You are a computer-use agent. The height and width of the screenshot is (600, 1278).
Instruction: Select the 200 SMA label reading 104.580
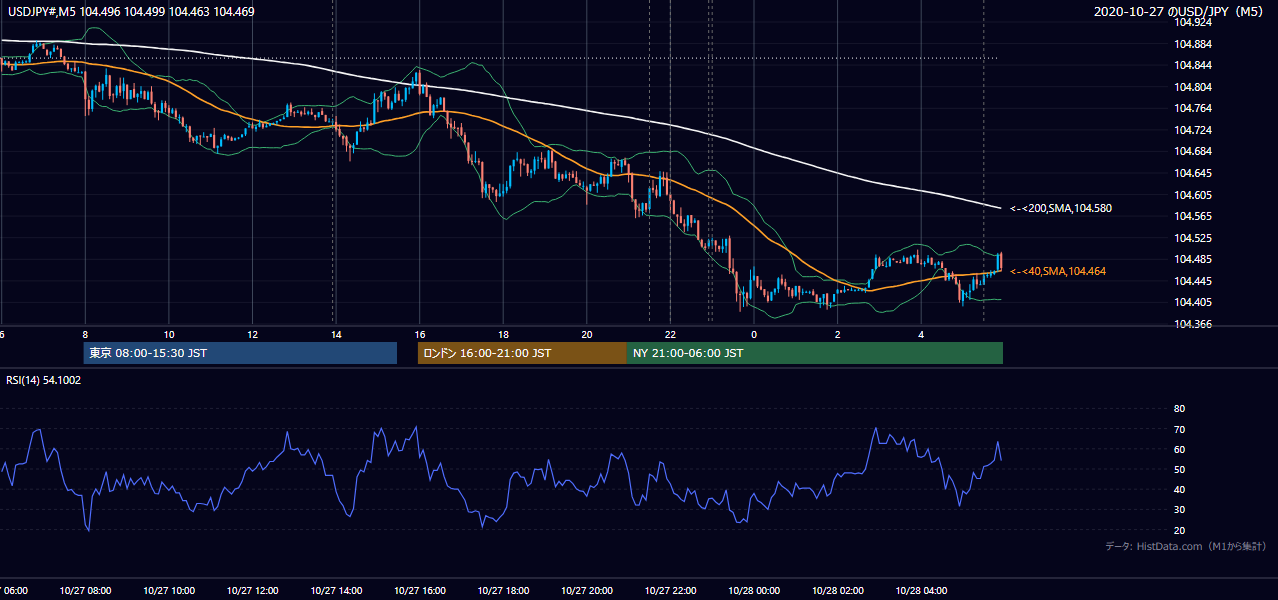click(1061, 209)
